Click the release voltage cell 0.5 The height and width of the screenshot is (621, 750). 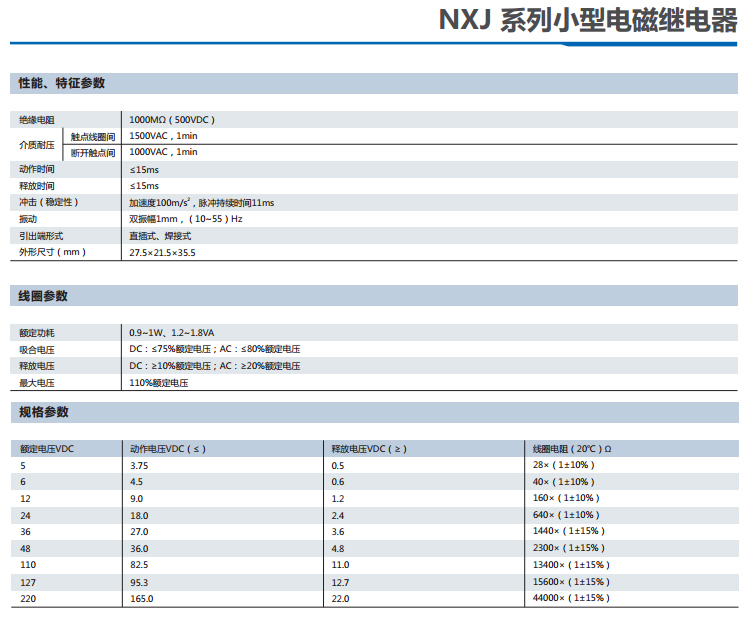click(338, 466)
